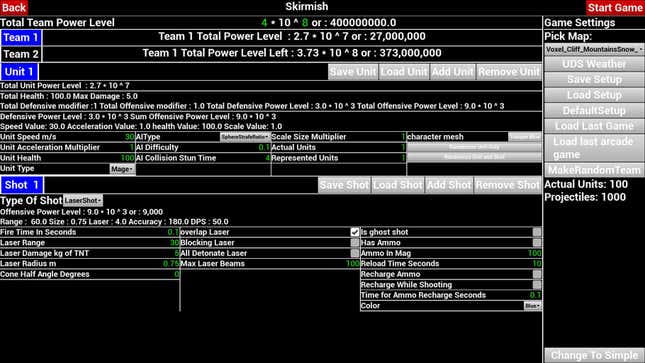Screen dimensions: 645x363
Task: Open the Unit Type dropdown set to Mage
Action: tap(122, 169)
